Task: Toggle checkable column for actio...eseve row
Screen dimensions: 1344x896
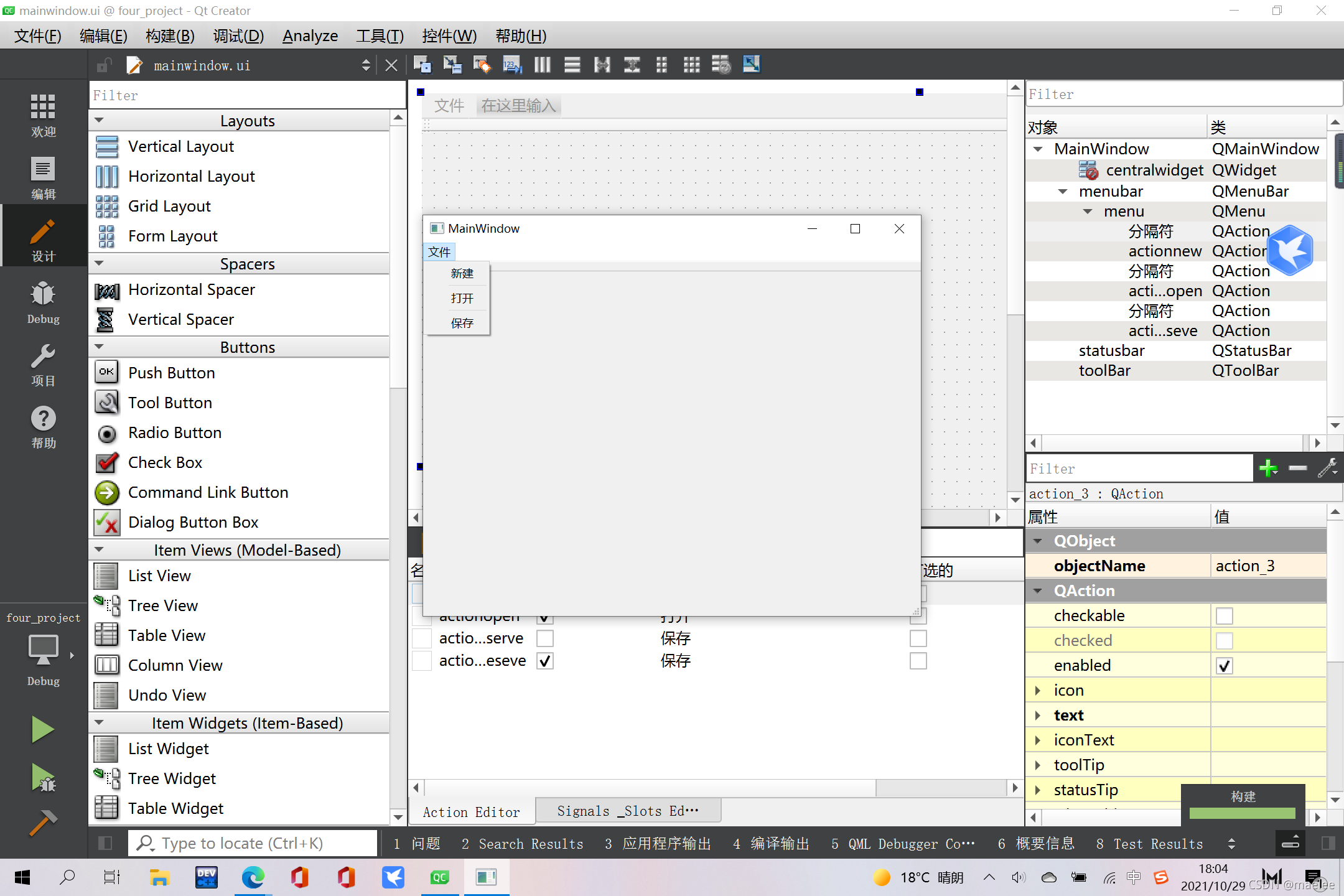Action: (x=918, y=661)
